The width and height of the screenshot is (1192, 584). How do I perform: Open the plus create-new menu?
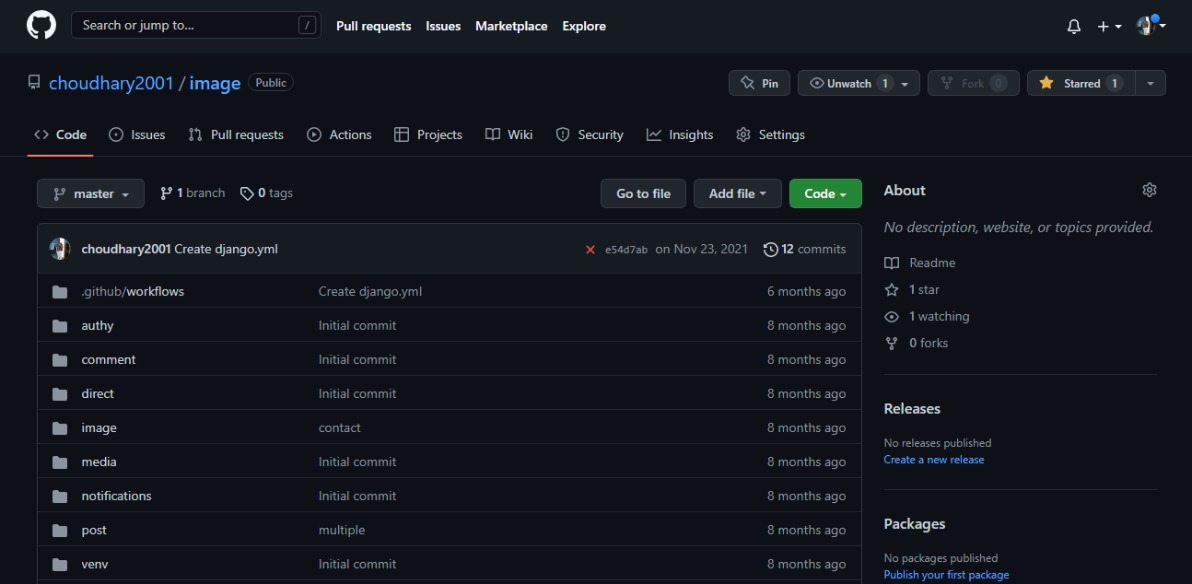tap(1109, 27)
